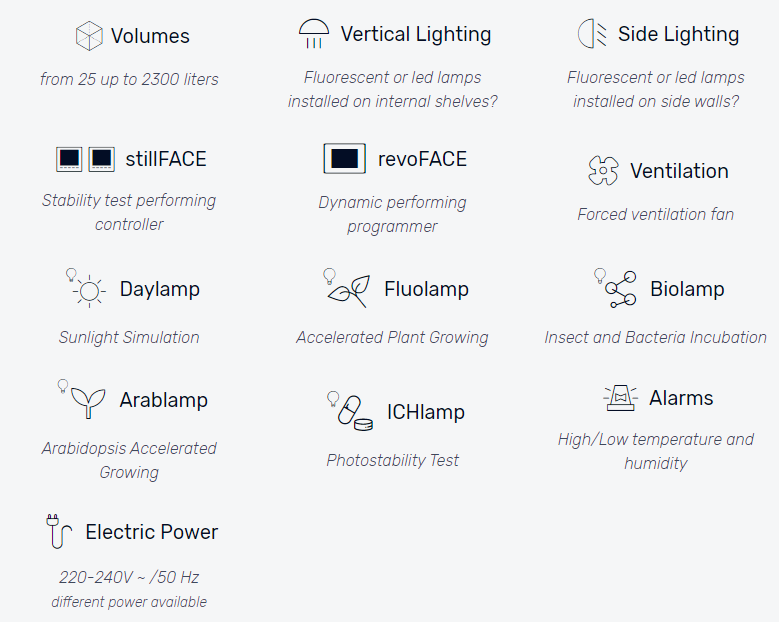
Task: Open the Vertical Lighting heading
Action: point(416,34)
